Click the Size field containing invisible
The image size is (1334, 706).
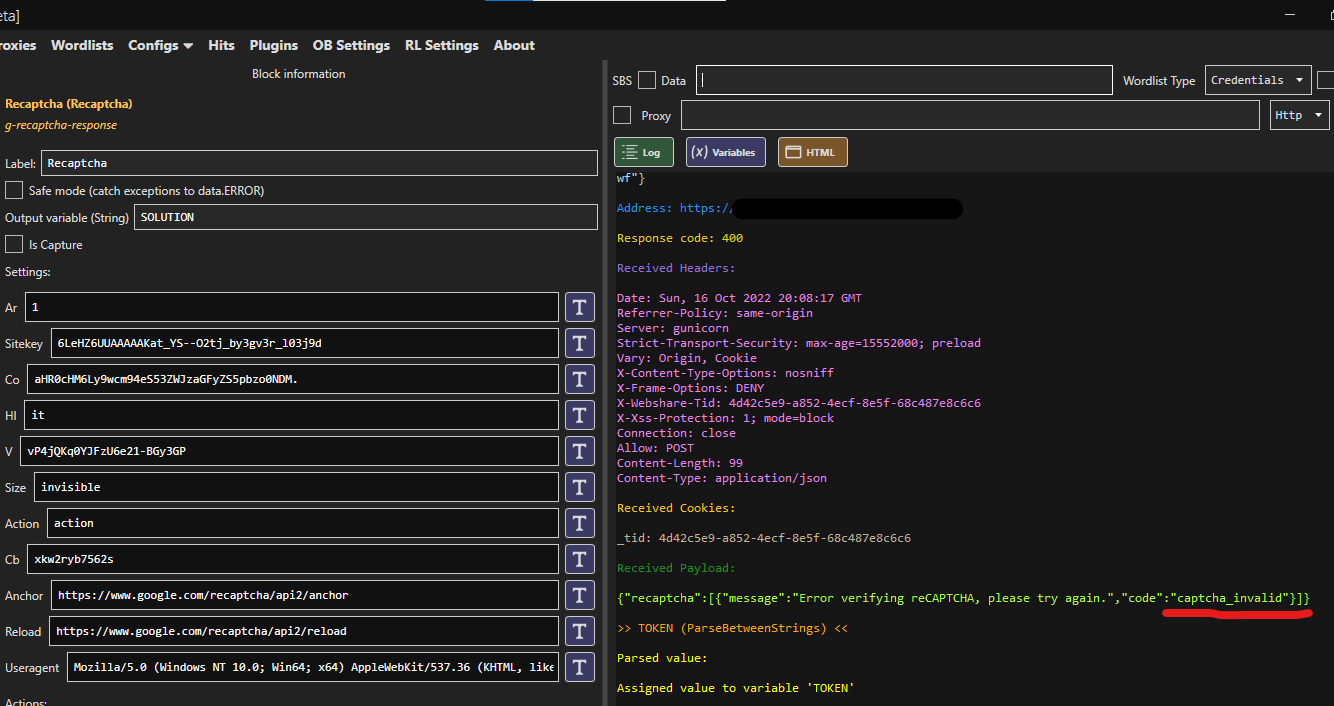(x=296, y=487)
